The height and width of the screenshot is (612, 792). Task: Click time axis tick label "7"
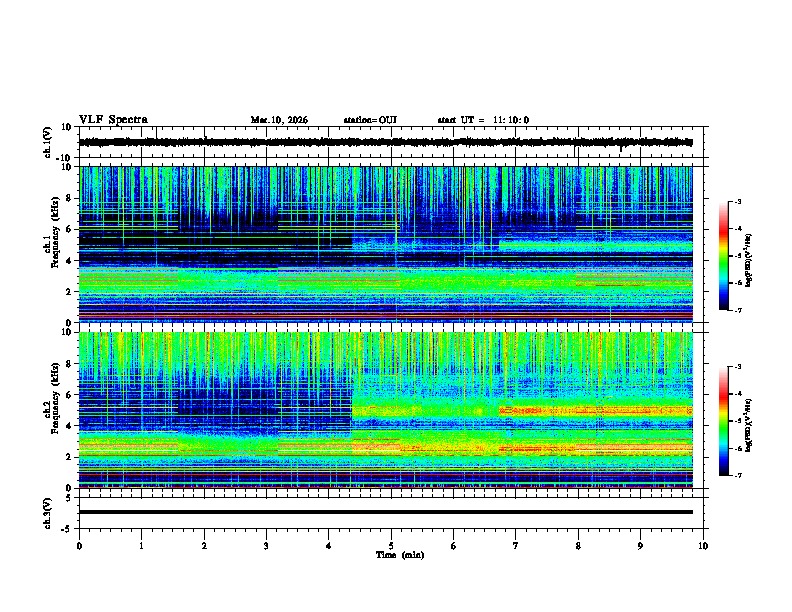tap(516, 546)
